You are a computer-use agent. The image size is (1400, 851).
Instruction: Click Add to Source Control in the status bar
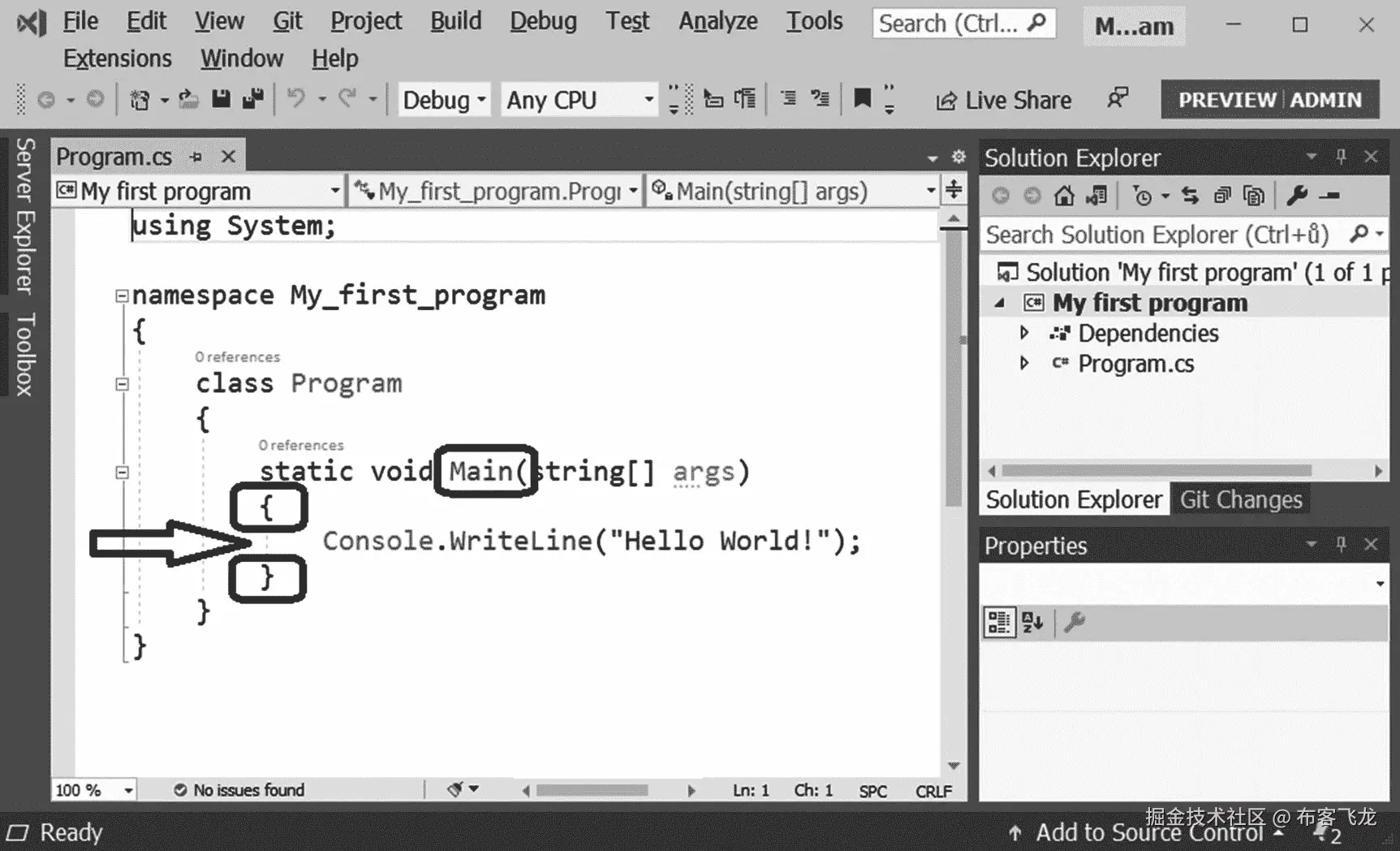point(1149,832)
